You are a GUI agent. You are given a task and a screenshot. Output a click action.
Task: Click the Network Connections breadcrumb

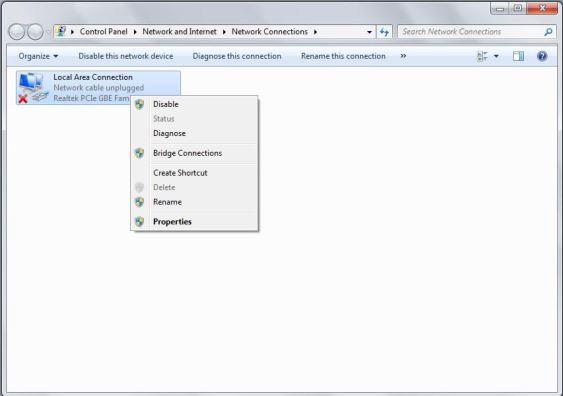[x=270, y=32]
